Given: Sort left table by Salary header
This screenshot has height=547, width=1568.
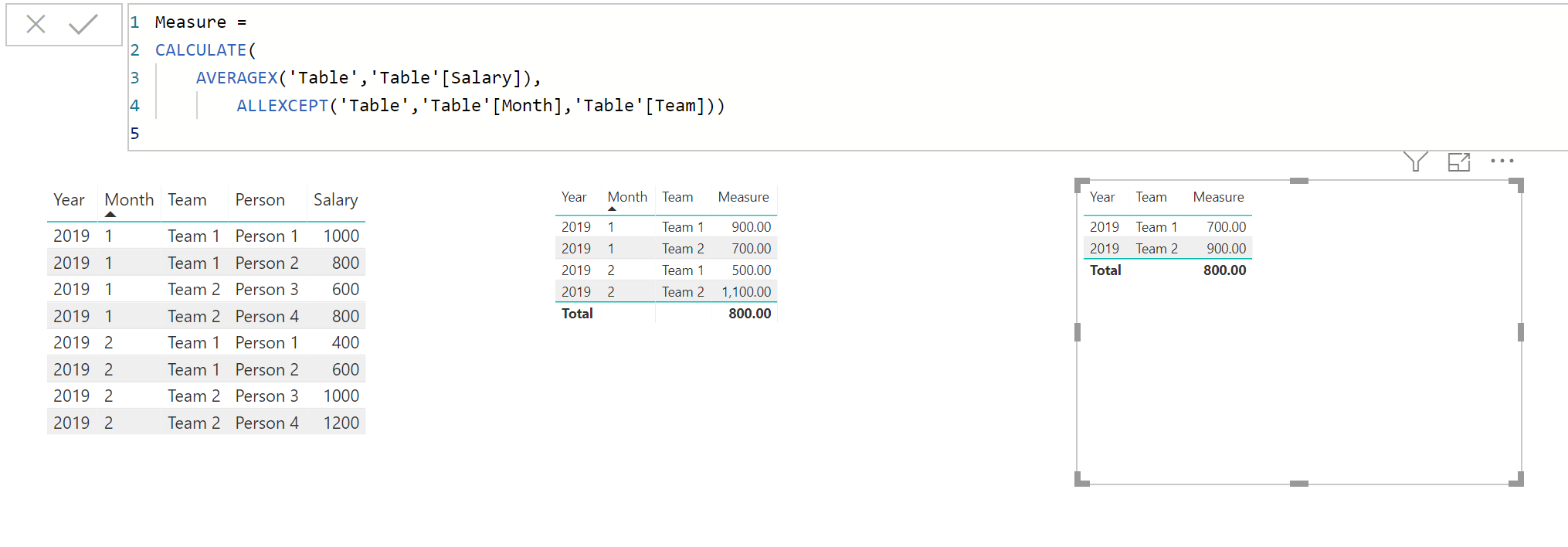Looking at the screenshot, I should (x=335, y=200).
